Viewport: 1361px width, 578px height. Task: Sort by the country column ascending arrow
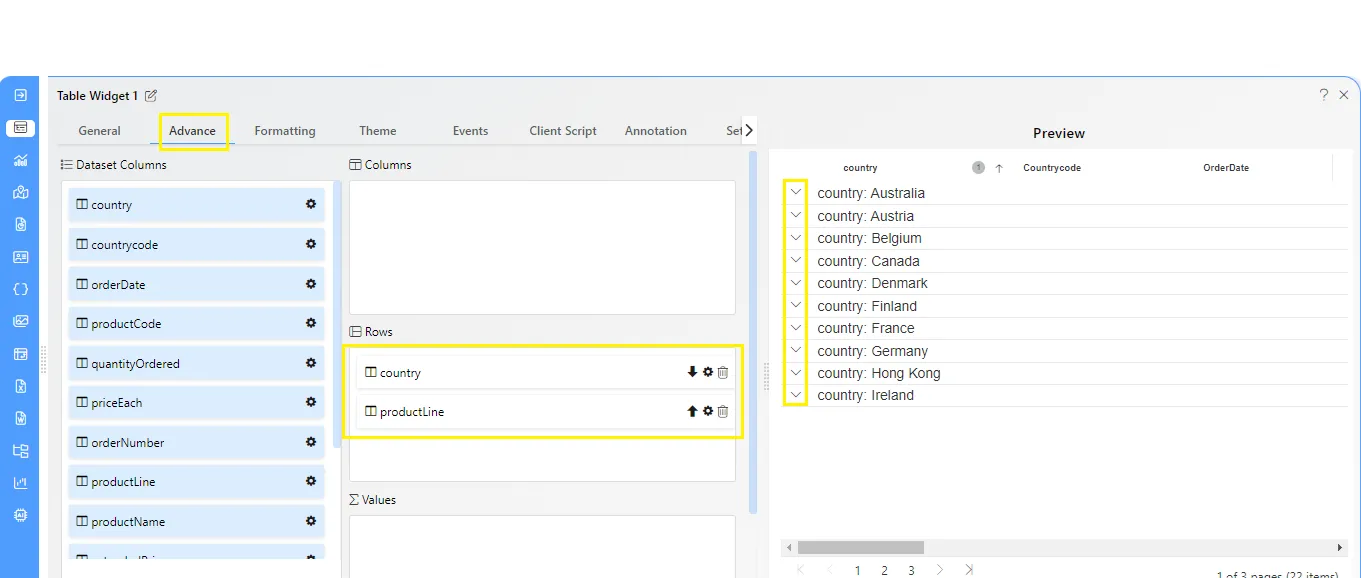[x=998, y=168]
